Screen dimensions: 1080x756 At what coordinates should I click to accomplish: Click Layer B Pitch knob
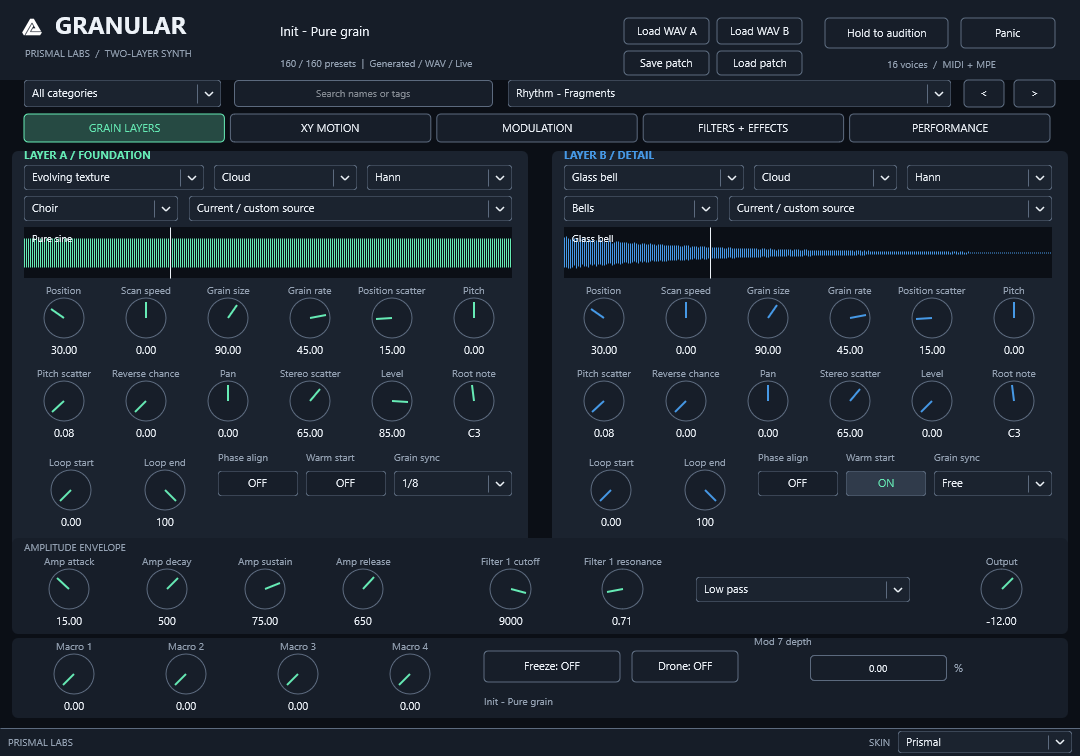coord(1014,319)
